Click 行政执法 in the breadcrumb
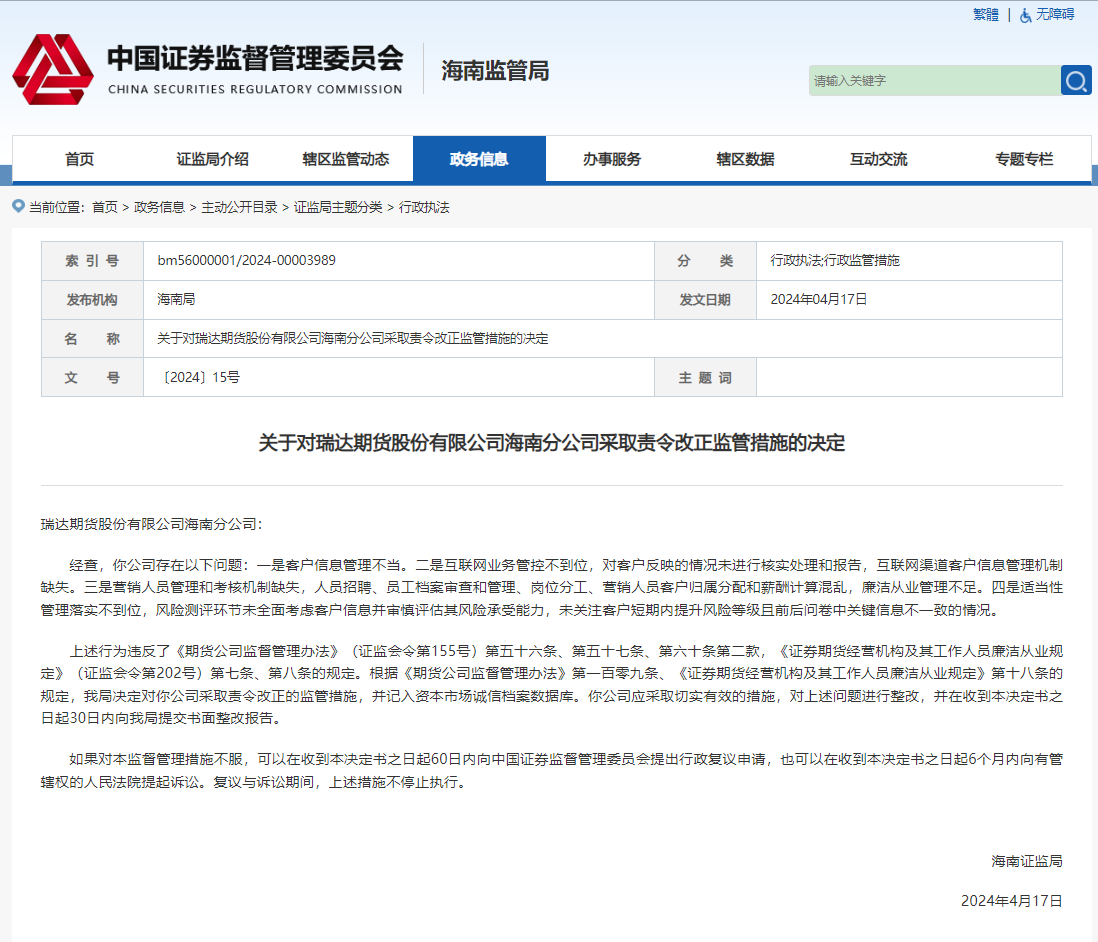Screen dimensions: 1098x942 (424, 207)
